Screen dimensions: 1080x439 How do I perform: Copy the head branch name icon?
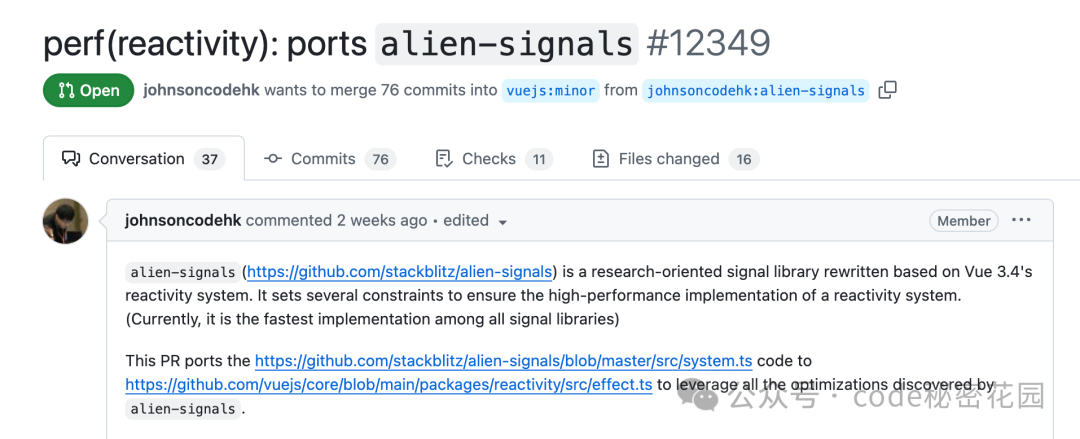pyautogui.click(x=888, y=90)
